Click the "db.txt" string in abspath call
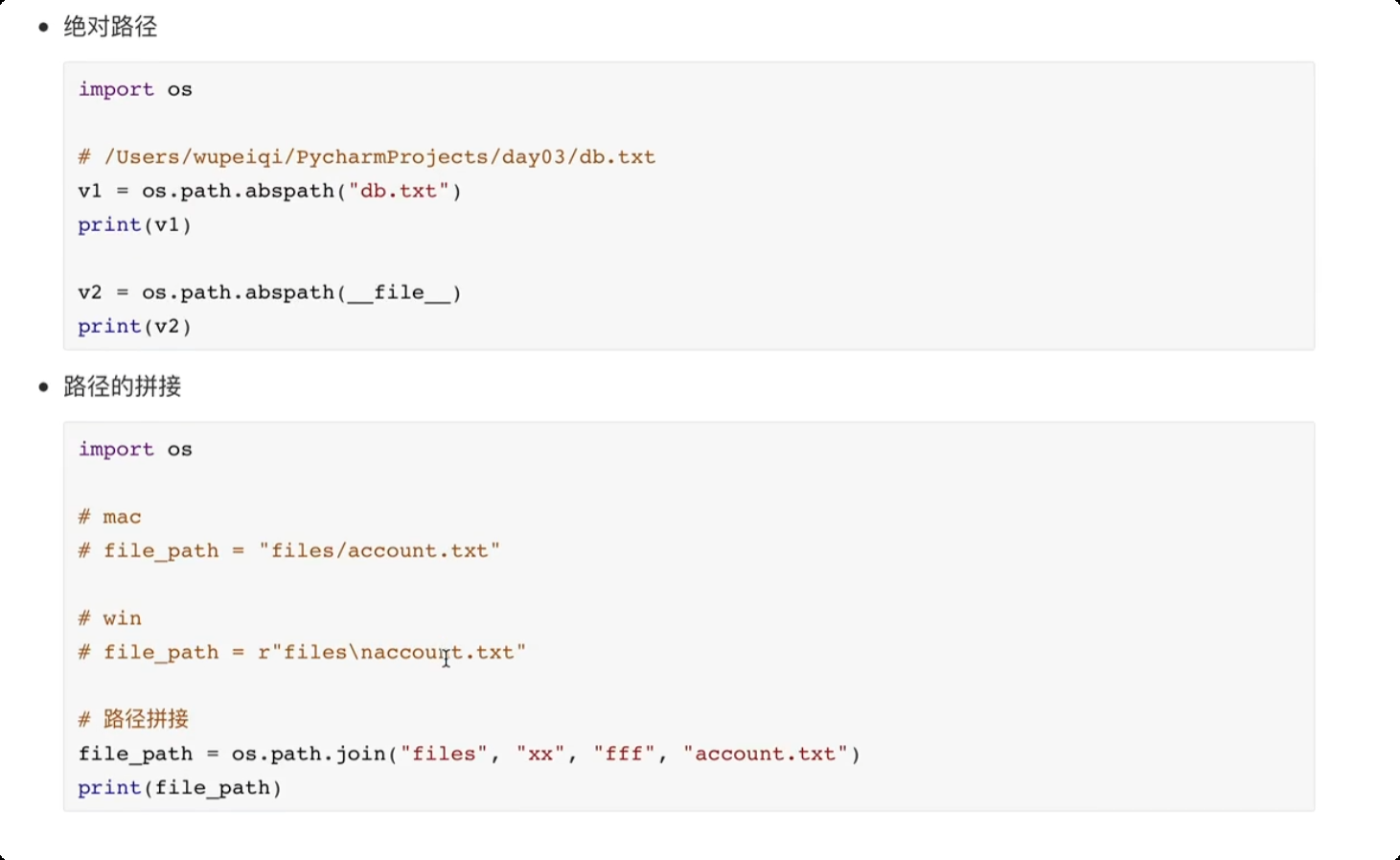Viewport: 1400px width, 860px height. coord(399,191)
